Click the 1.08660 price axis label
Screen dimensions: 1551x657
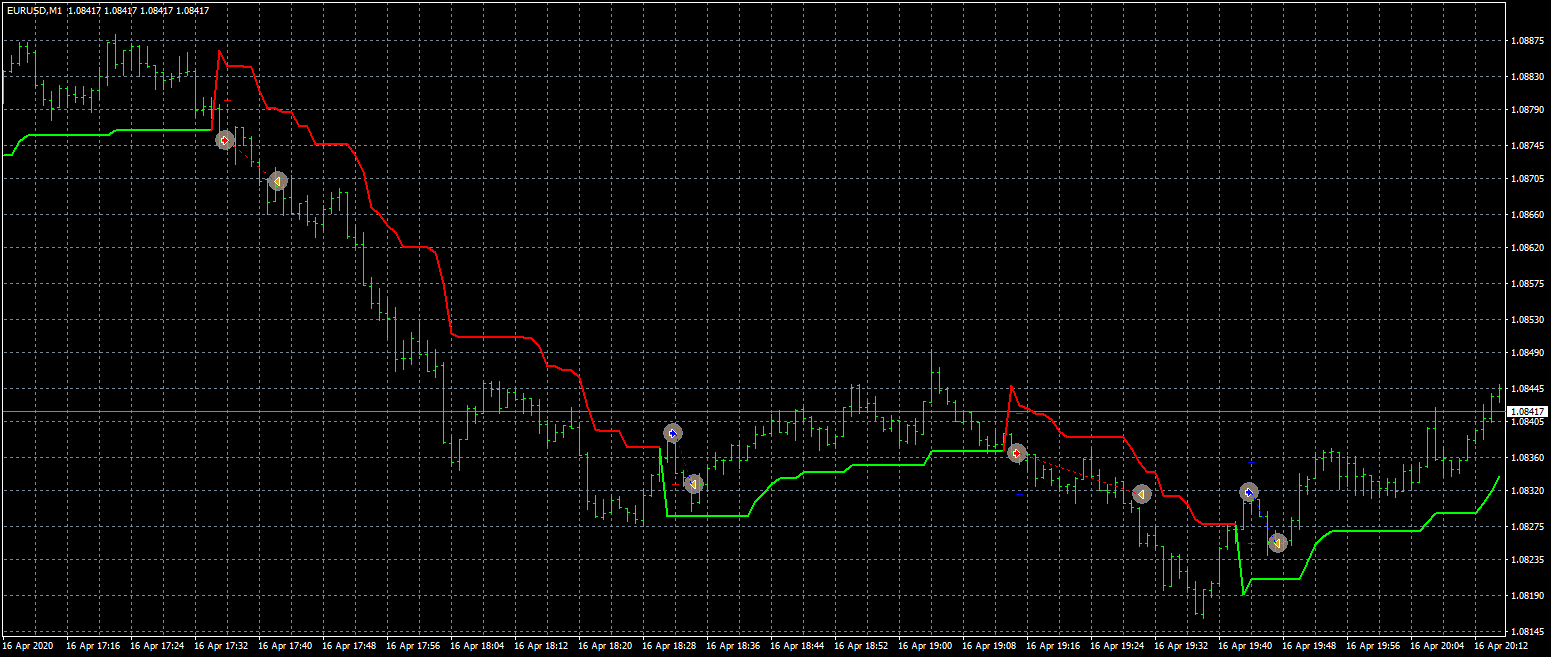[1529, 214]
